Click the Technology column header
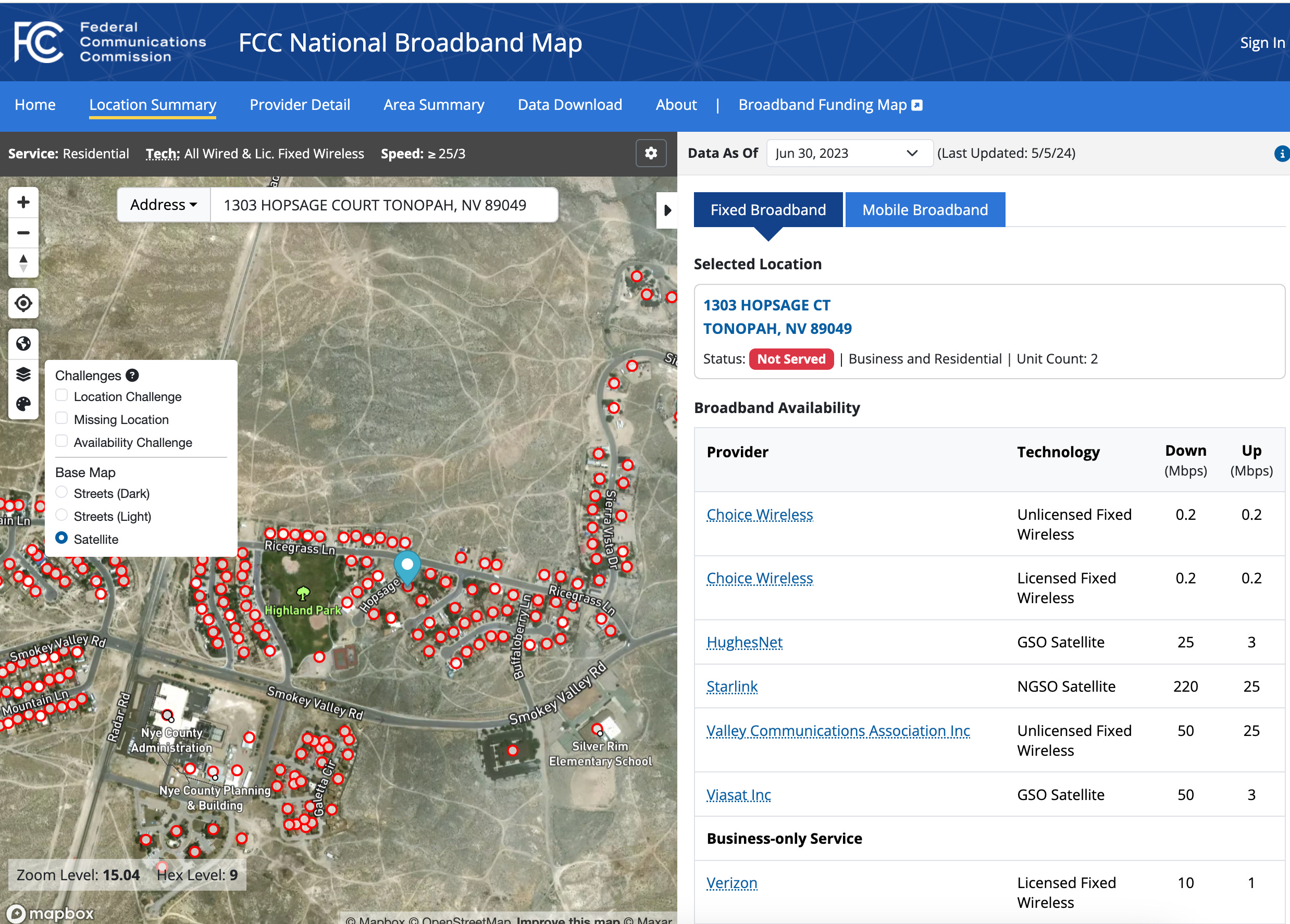This screenshot has width=1290, height=924. tap(1058, 452)
